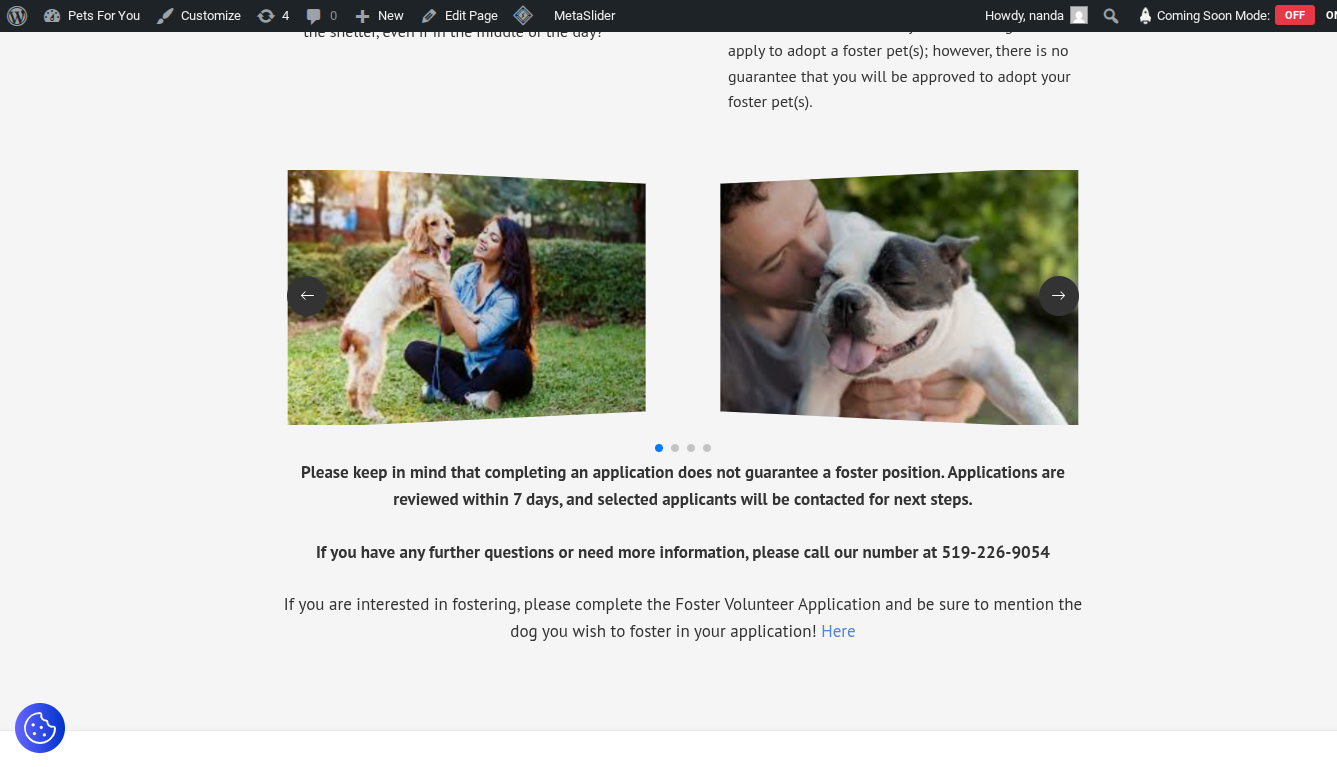
Task: Go to previous slide with left arrow
Action: [x=307, y=296]
